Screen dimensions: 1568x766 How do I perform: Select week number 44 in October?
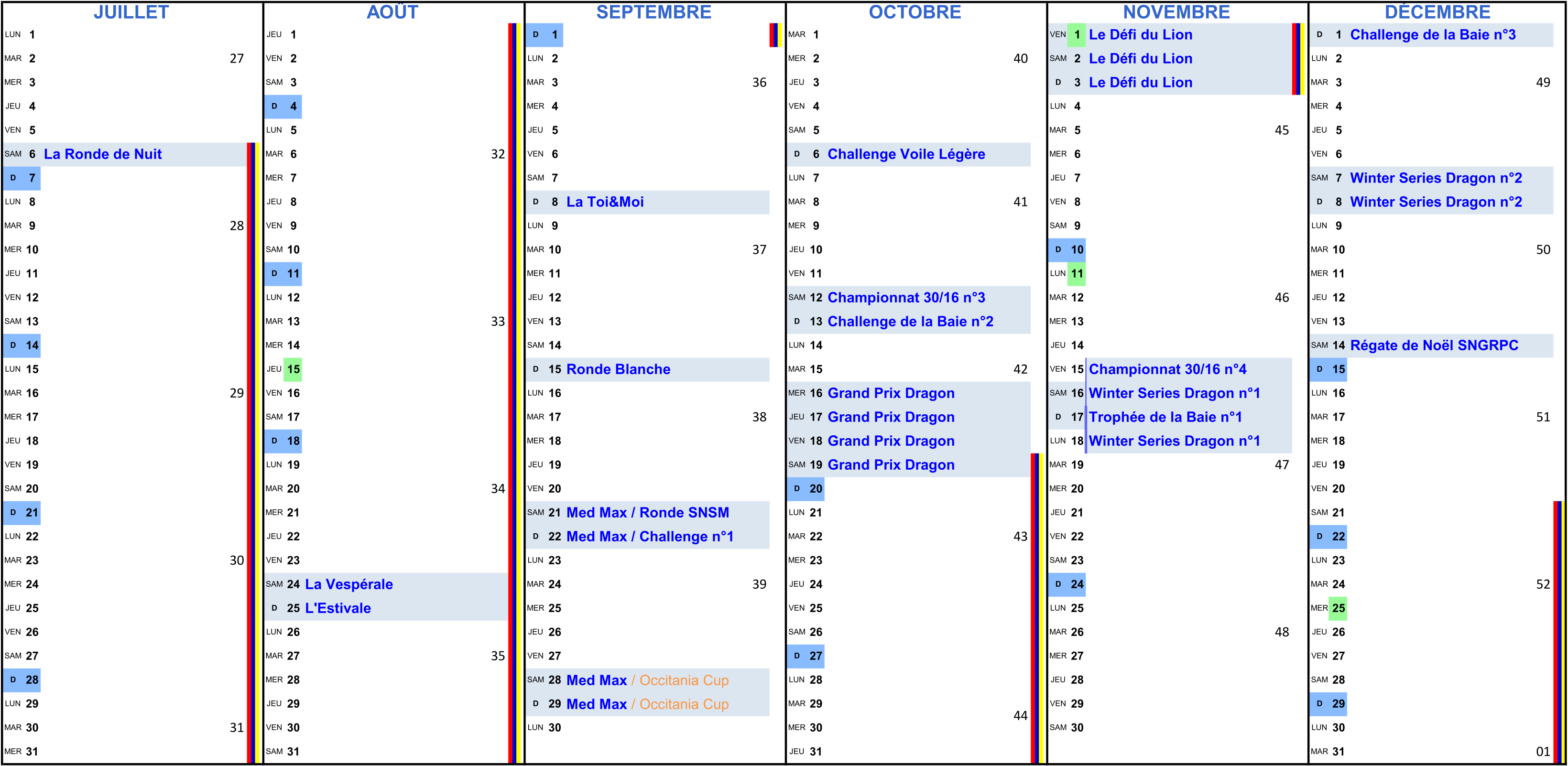[x=1020, y=716]
